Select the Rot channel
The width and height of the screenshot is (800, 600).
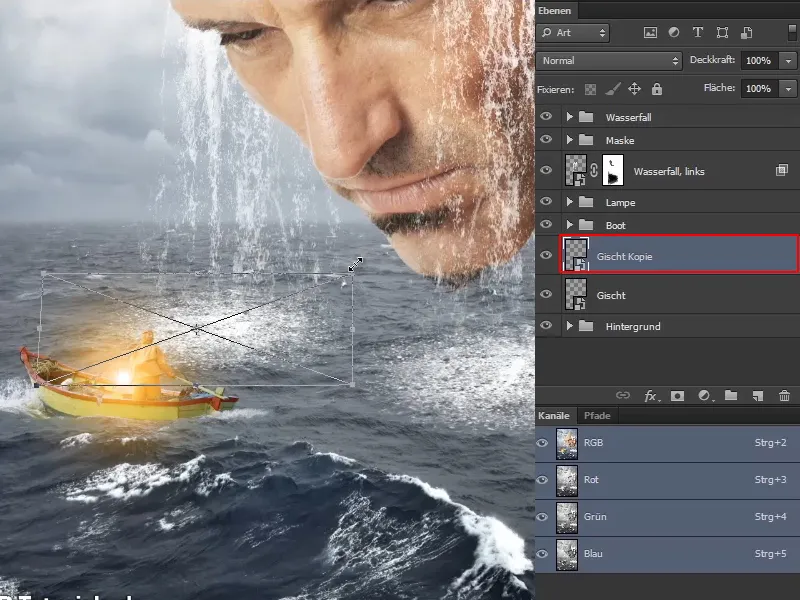click(667, 480)
